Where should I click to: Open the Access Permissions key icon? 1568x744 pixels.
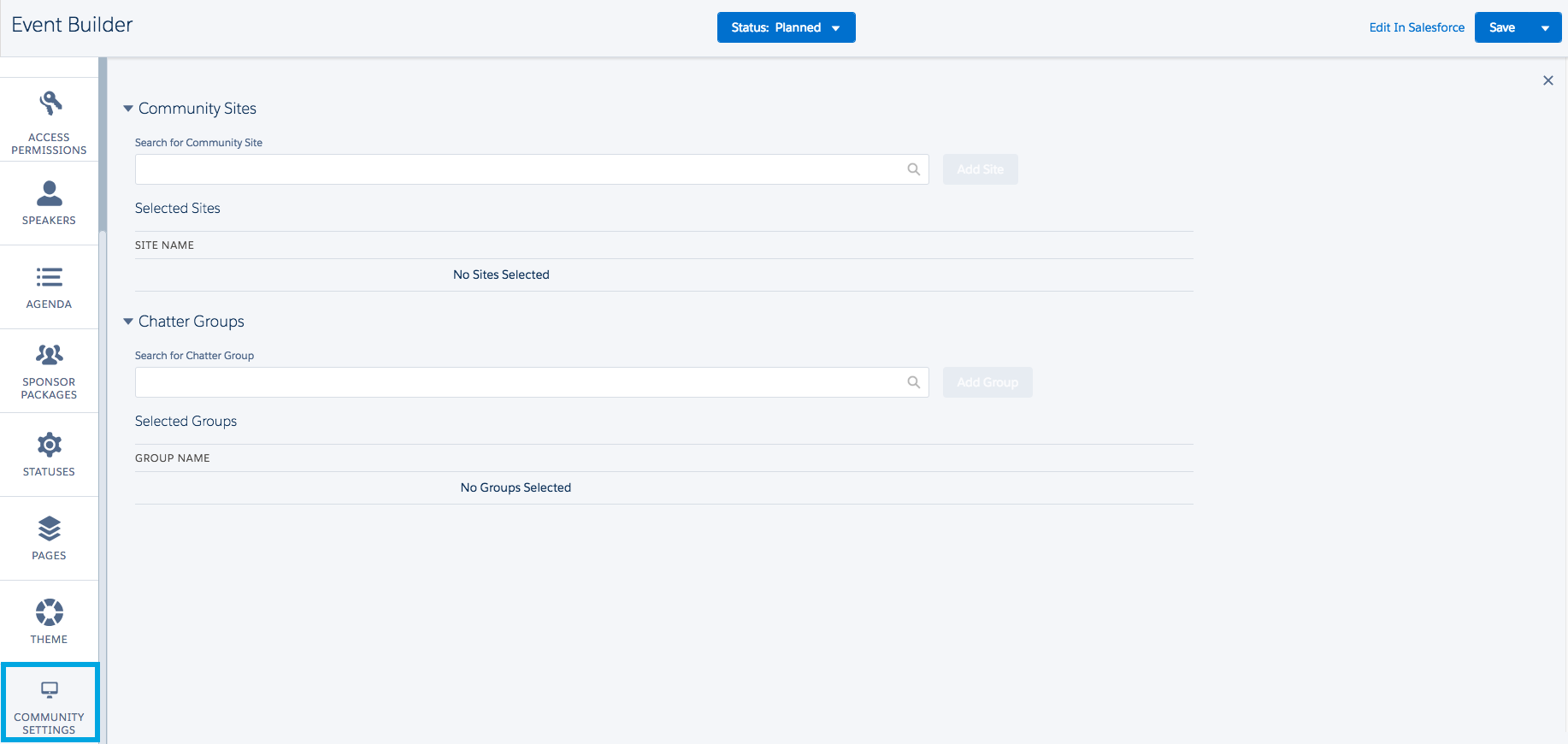click(x=50, y=103)
